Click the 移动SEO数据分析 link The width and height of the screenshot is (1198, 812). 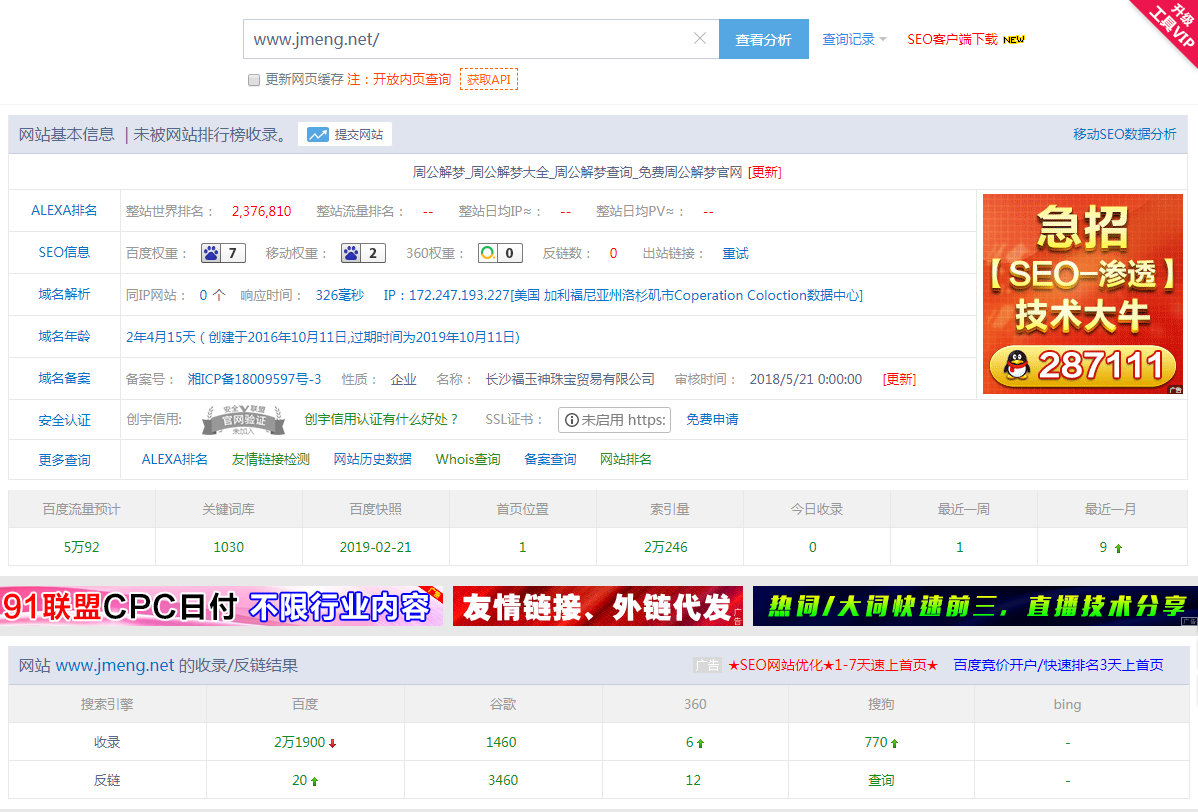(1124, 134)
